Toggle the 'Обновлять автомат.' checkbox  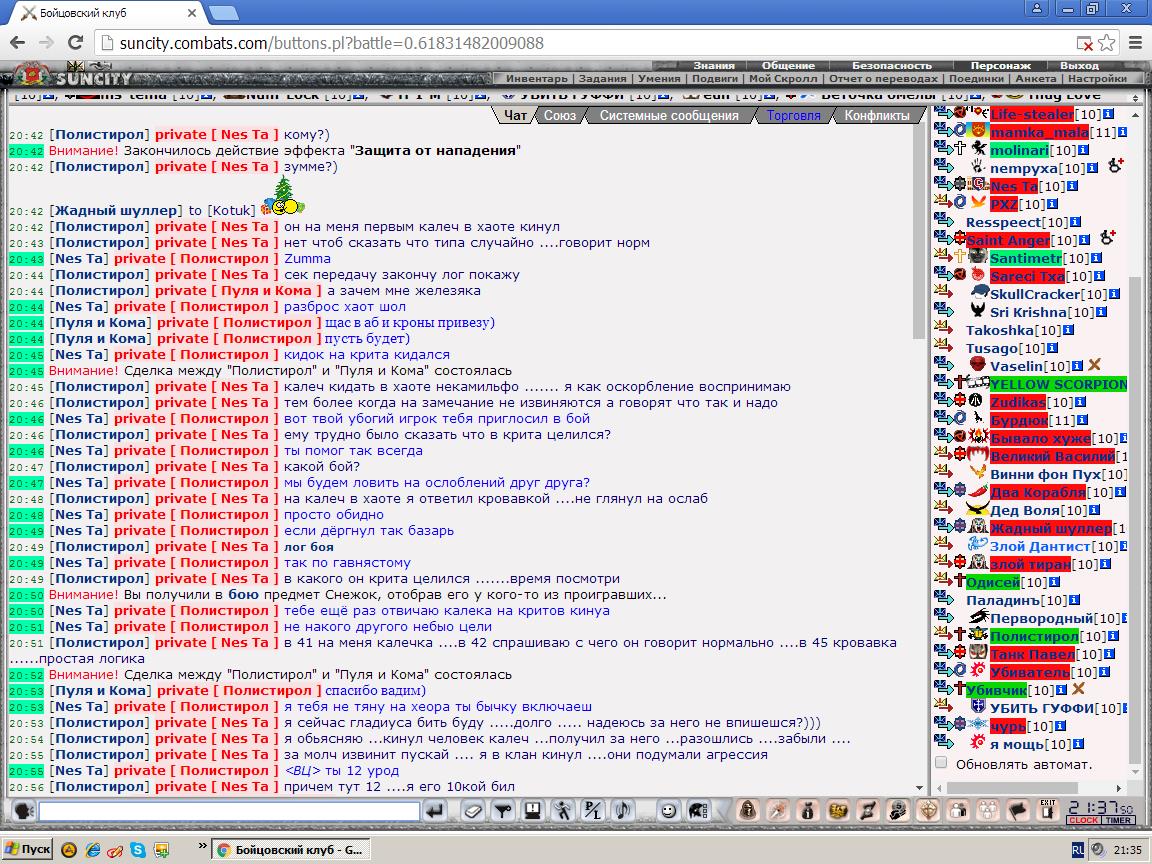[940, 763]
